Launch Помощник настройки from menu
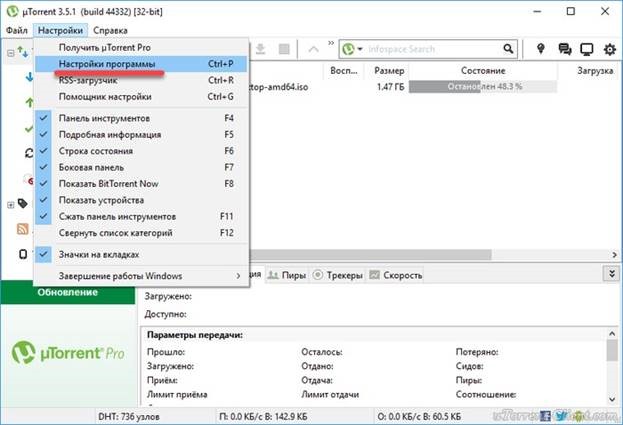 point(141,97)
